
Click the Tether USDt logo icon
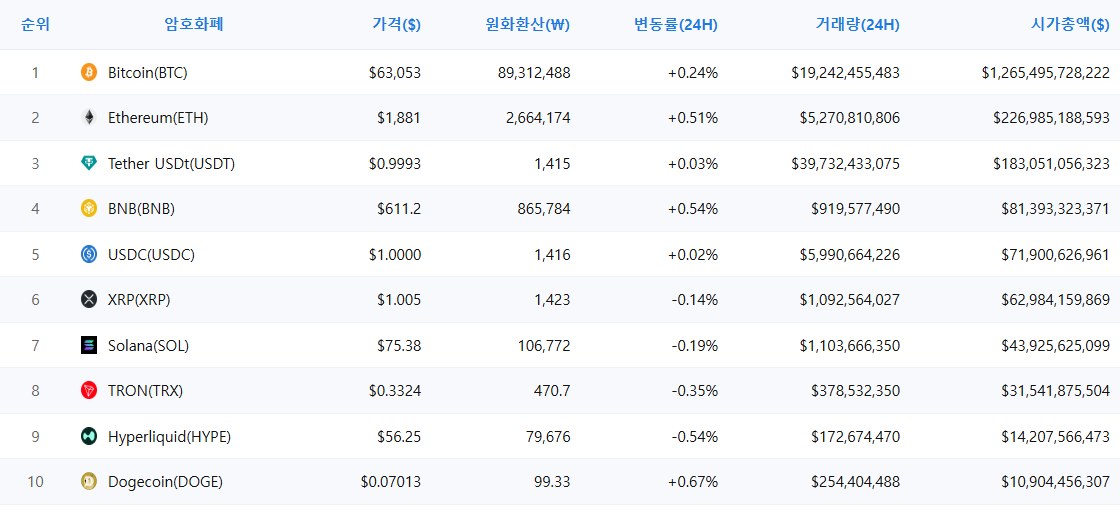89,163
